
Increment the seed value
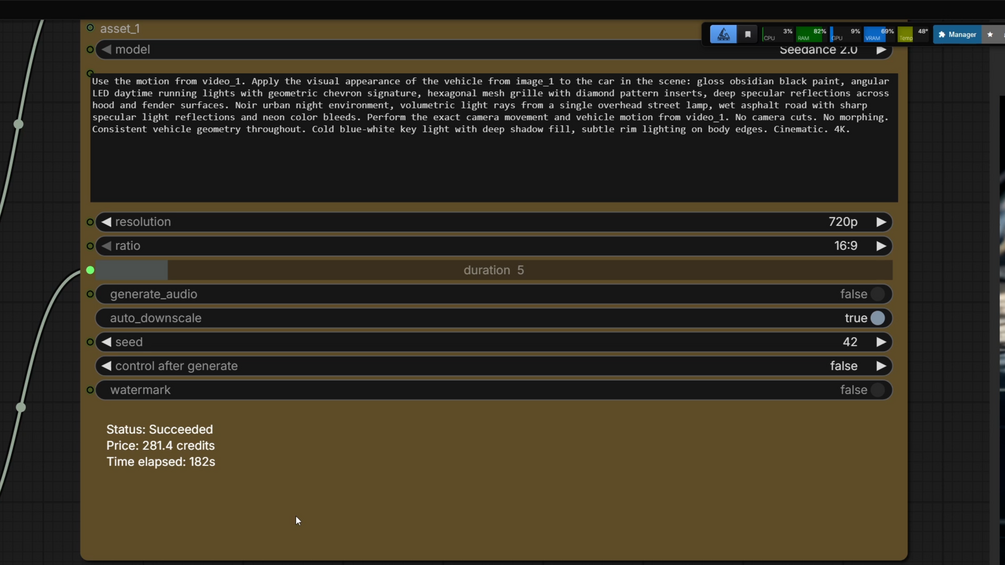(x=881, y=342)
